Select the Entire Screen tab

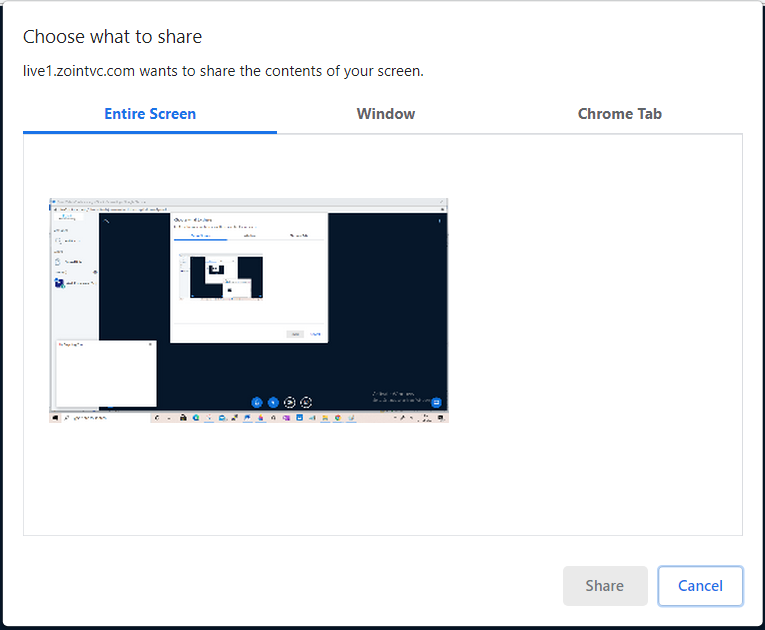[150, 114]
